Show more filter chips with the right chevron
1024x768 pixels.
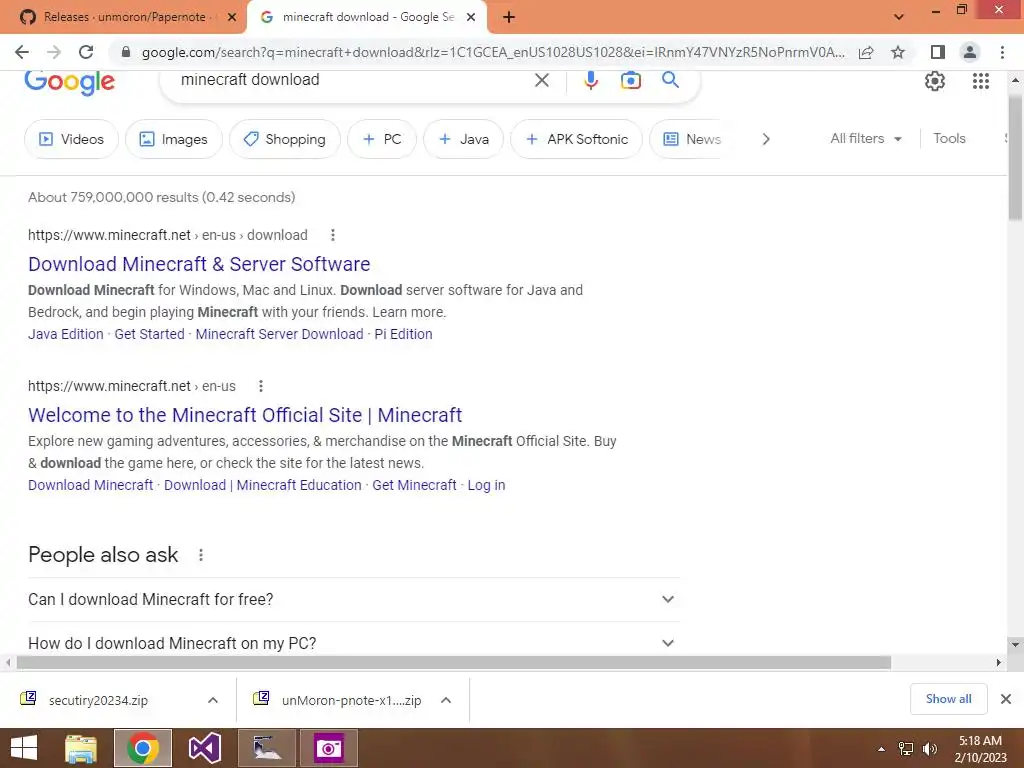[766, 139]
